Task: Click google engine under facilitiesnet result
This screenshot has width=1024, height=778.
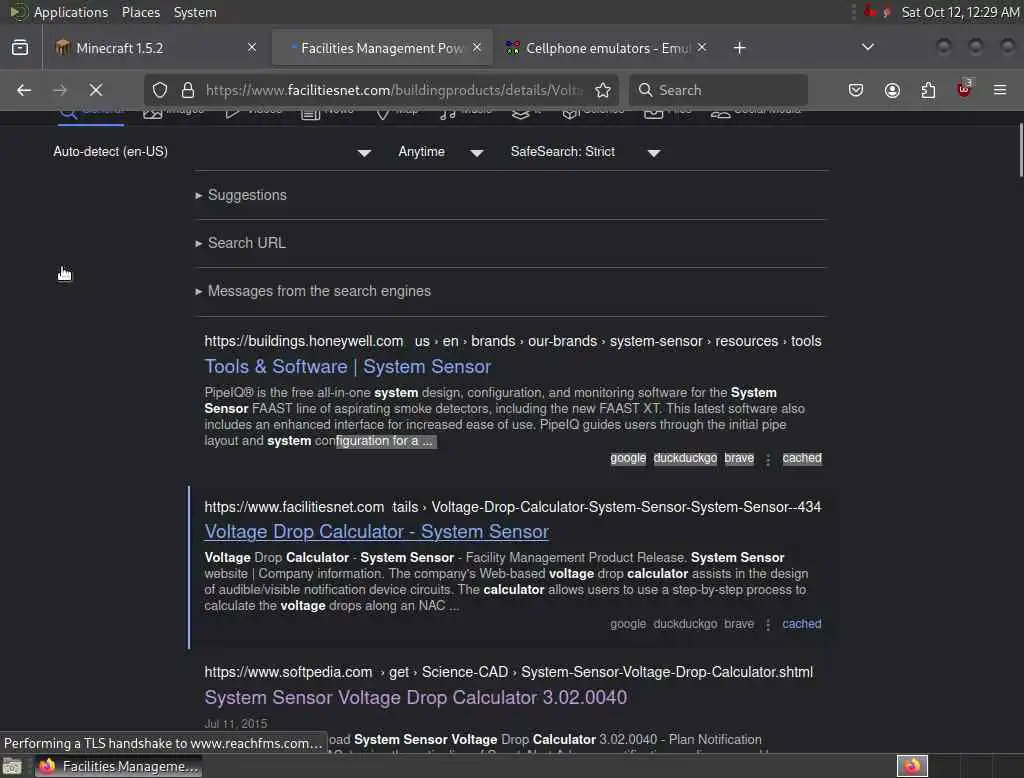Action: (x=628, y=624)
